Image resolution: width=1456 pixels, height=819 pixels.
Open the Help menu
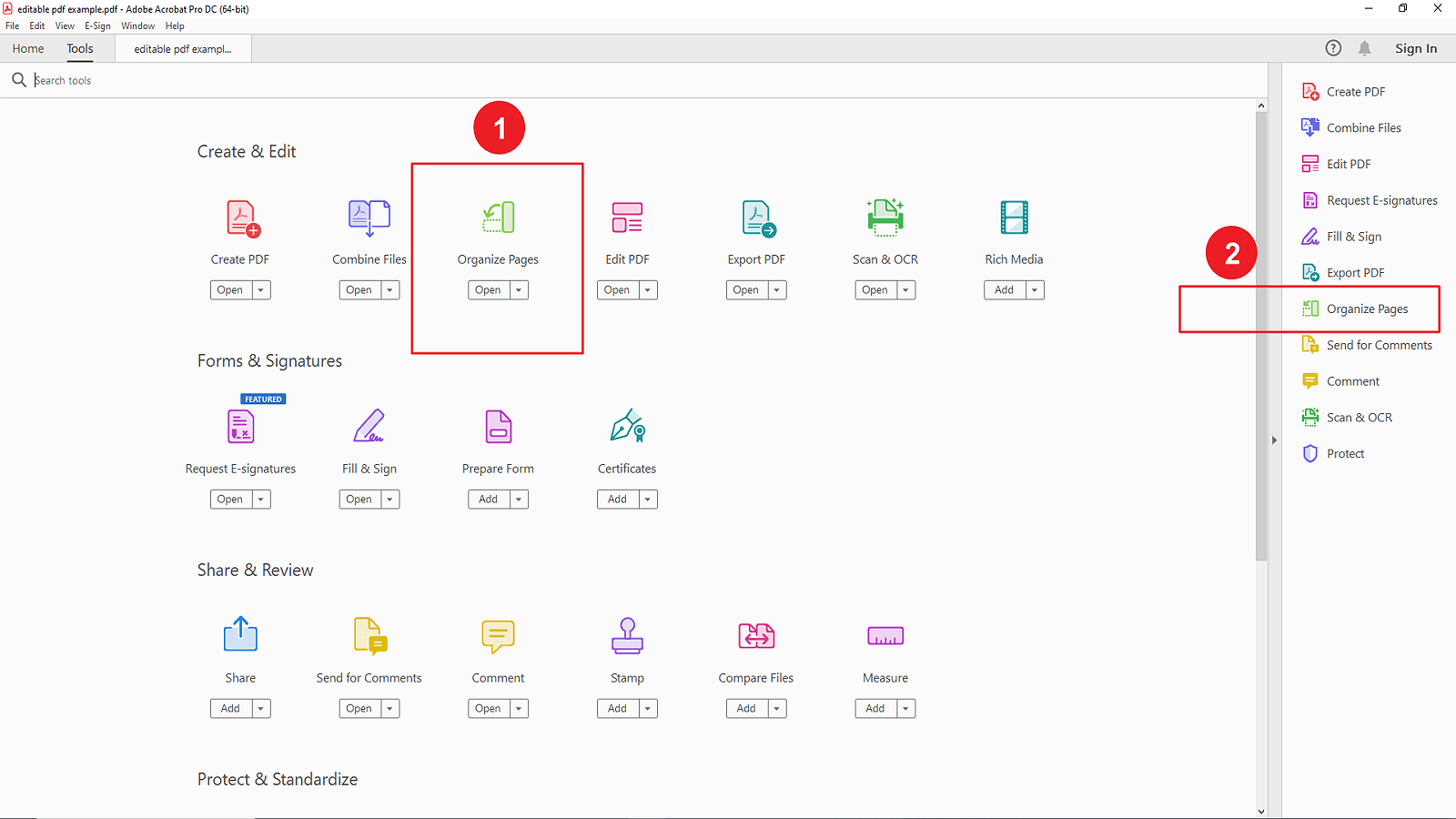click(175, 26)
